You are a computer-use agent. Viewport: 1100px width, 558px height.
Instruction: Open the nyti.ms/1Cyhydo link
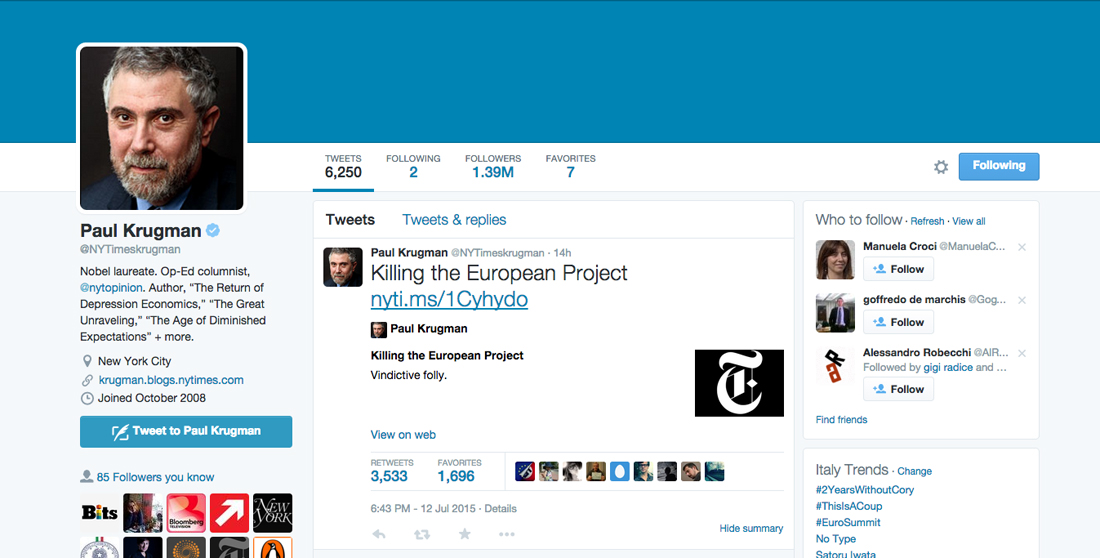point(449,299)
